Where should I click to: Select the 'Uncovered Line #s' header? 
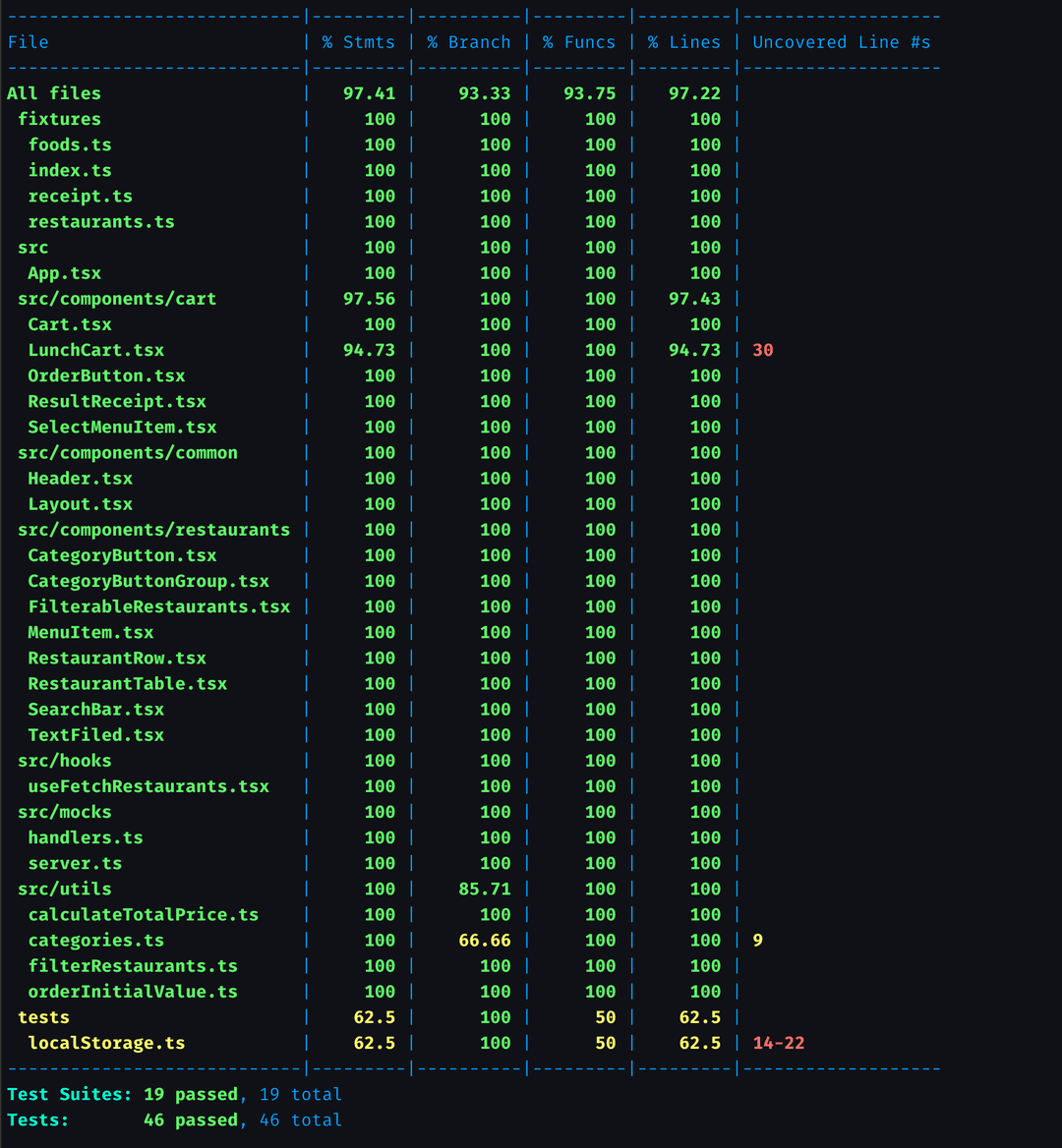tap(842, 42)
